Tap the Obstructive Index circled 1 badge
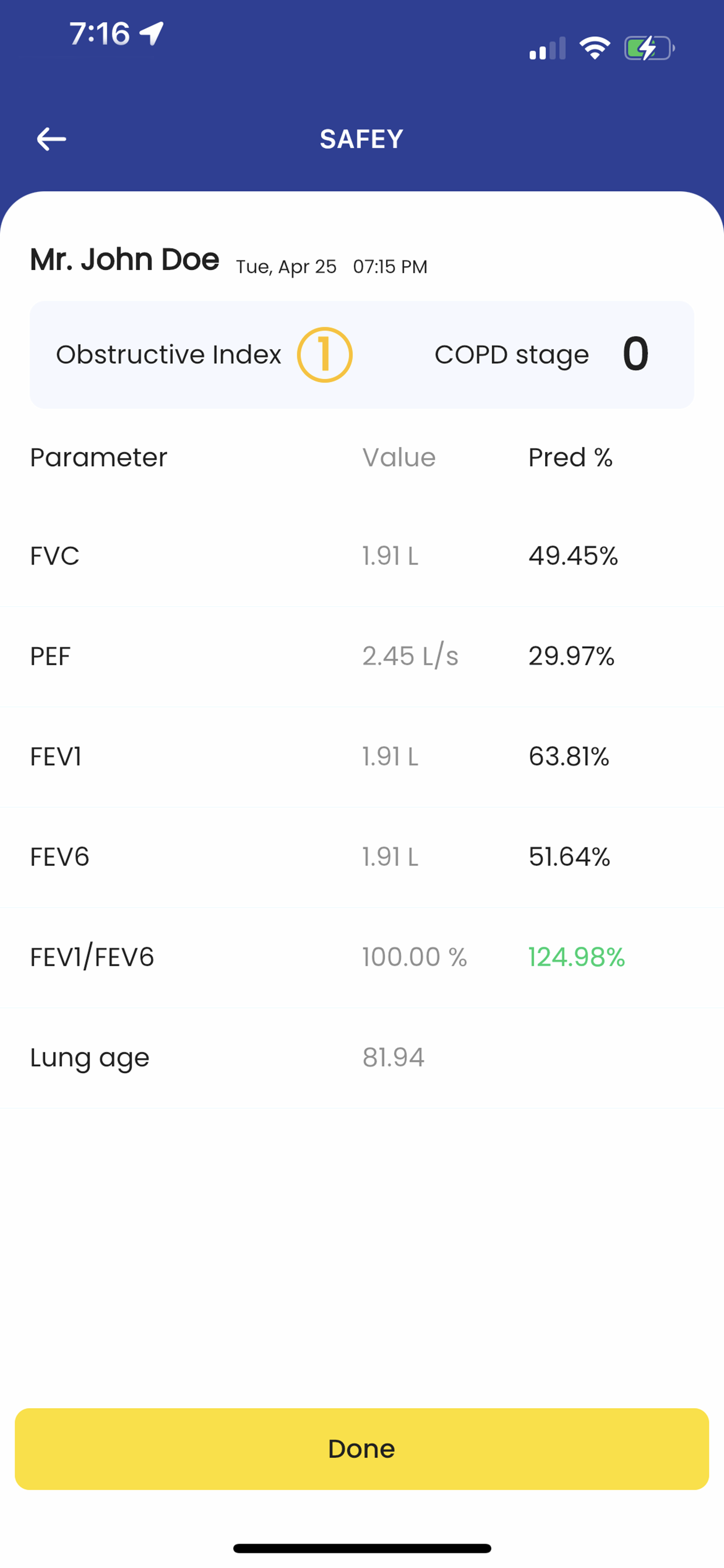724x1568 pixels. (x=324, y=355)
